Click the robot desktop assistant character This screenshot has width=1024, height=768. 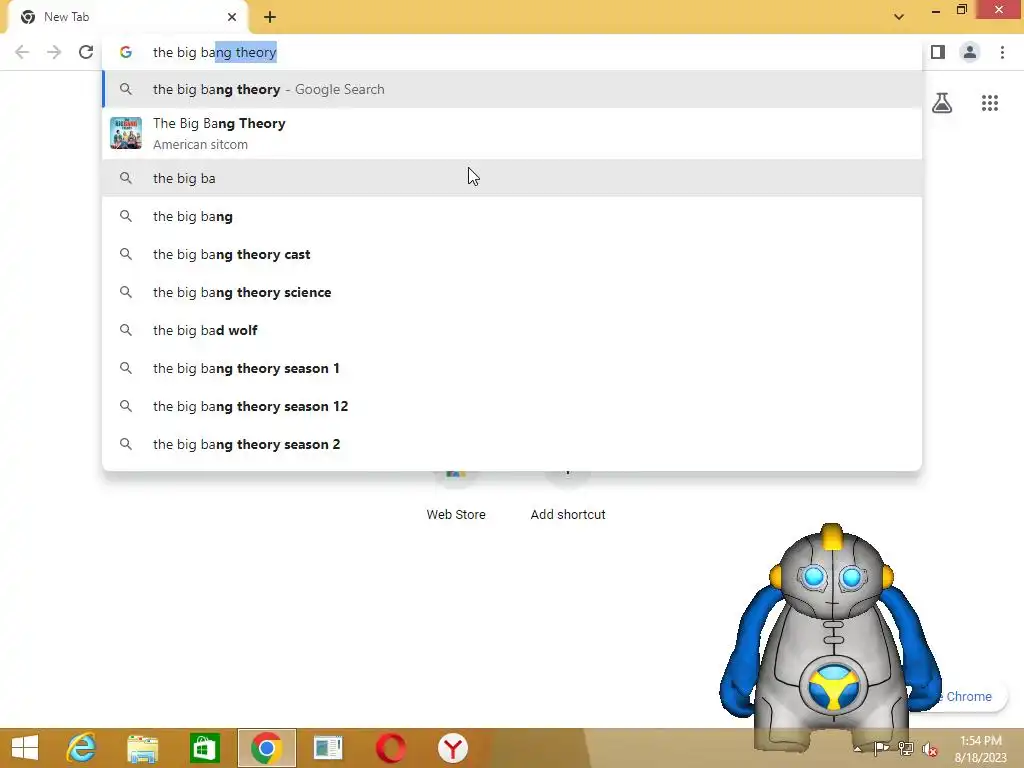831,637
